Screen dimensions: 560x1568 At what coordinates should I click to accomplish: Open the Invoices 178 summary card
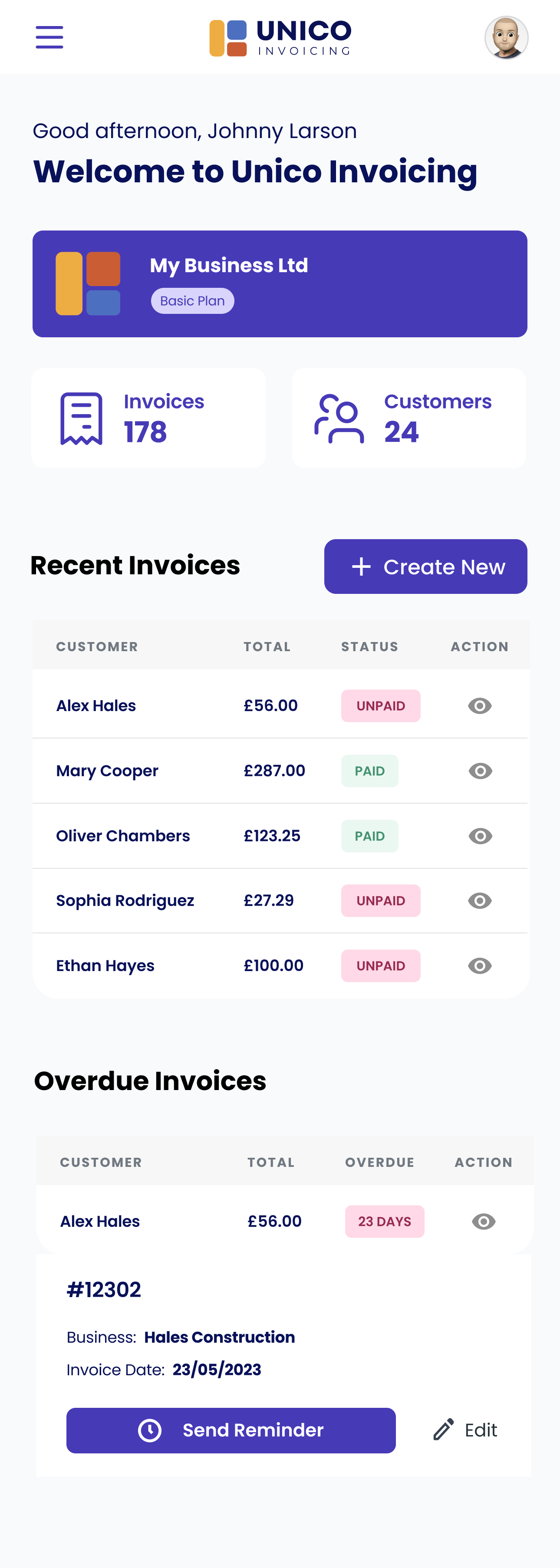(x=148, y=418)
